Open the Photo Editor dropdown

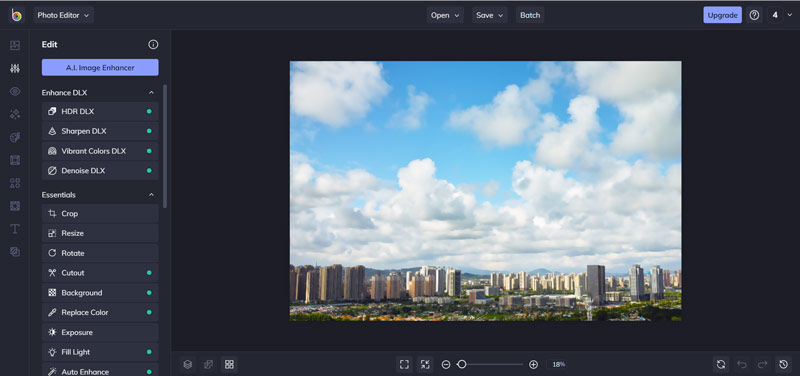pyautogui.click(x=64, y=15)
